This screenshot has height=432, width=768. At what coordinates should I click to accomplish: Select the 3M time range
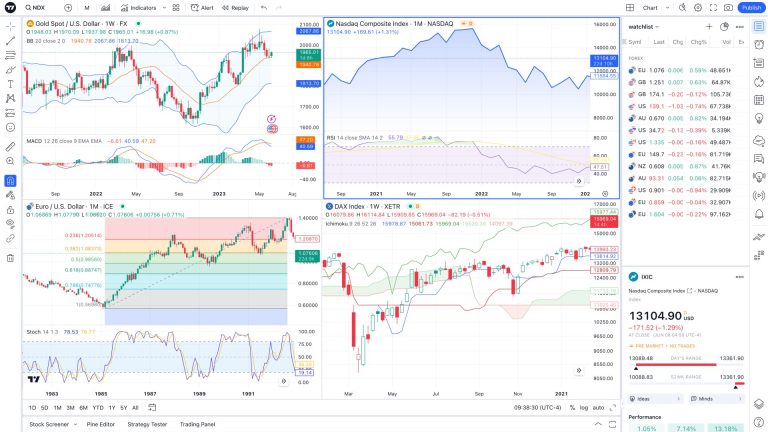71,408
